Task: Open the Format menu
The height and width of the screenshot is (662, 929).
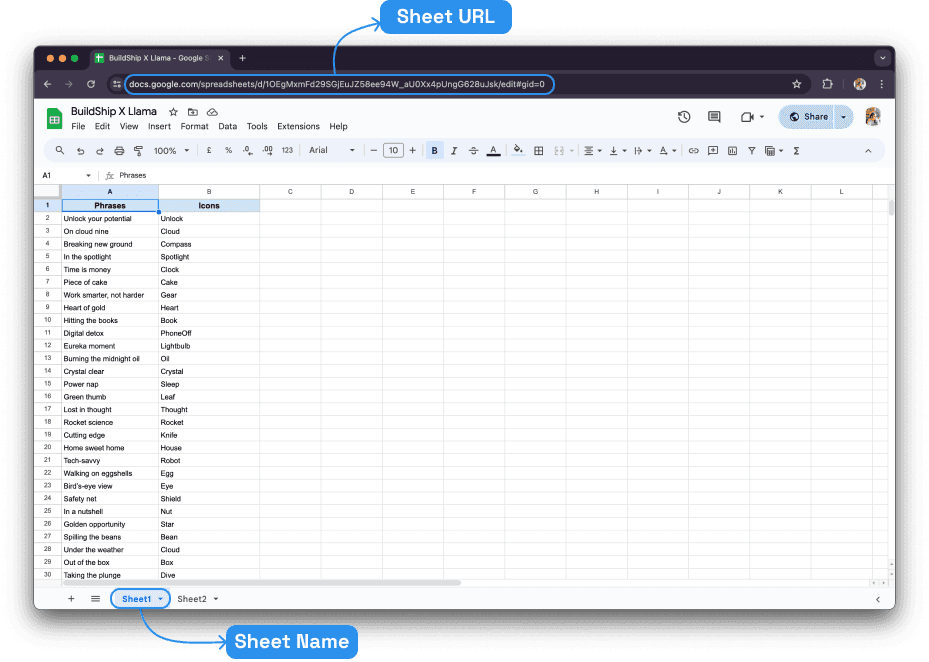Action: (194, 126)
